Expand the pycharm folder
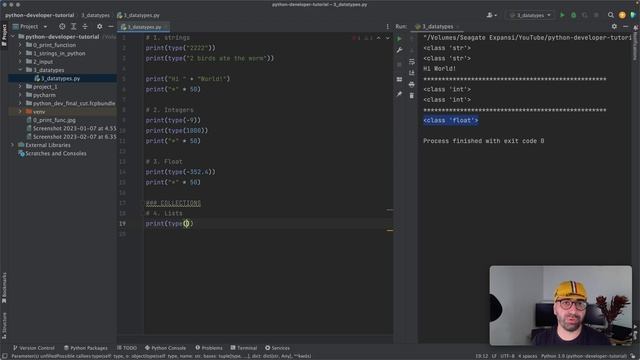640x360 pixels. click(x=20, y=95)
